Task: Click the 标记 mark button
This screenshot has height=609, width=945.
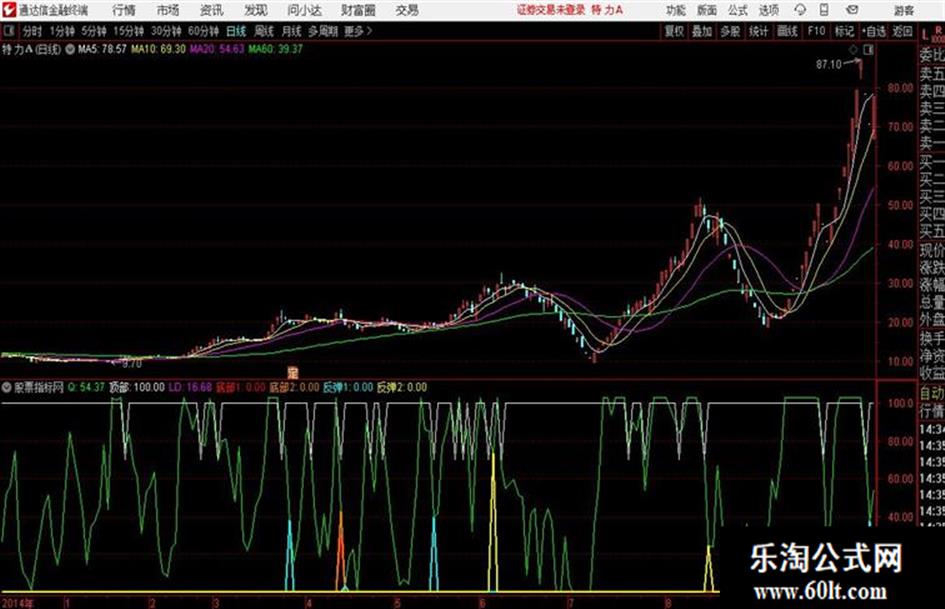Action: tap(844, 31)
